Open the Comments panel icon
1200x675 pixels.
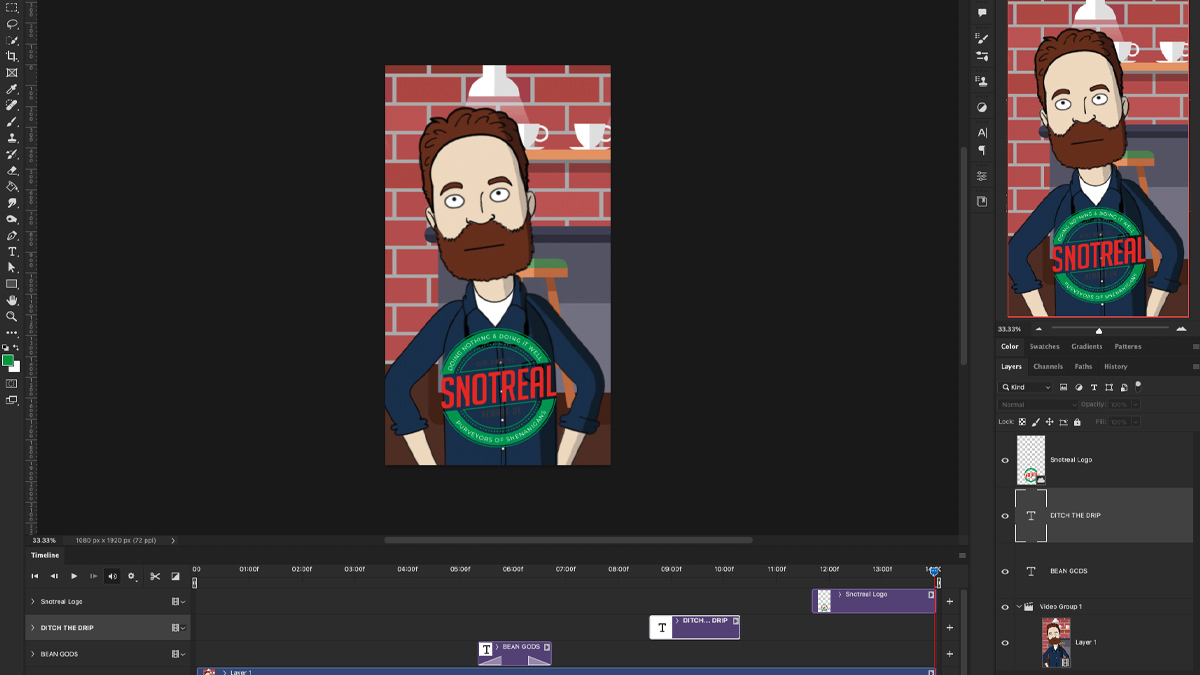(x=982, y=13)
